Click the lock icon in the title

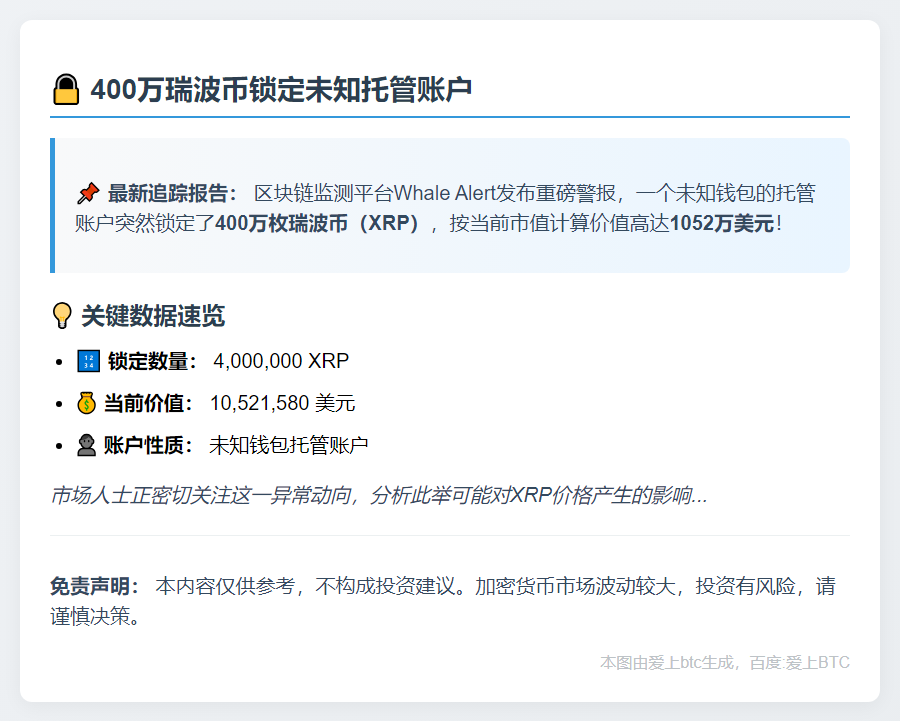(64, 89)
